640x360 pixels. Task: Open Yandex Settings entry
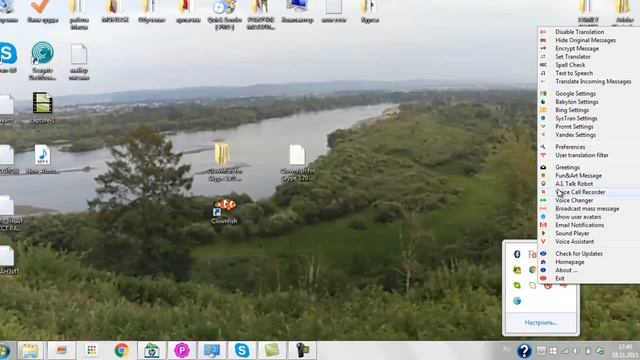click(x=575, y=135)
